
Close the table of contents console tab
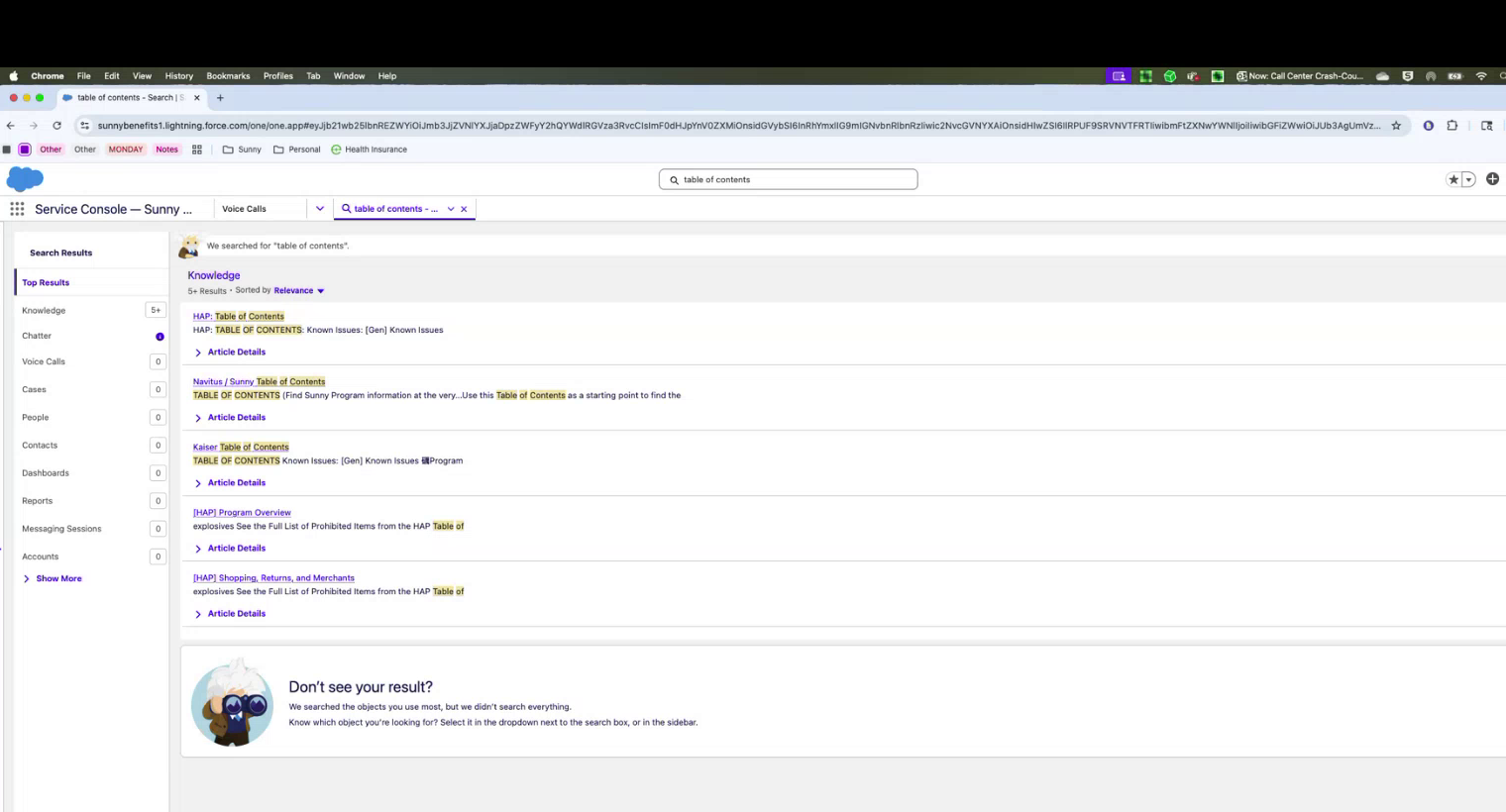coord(464,209)
